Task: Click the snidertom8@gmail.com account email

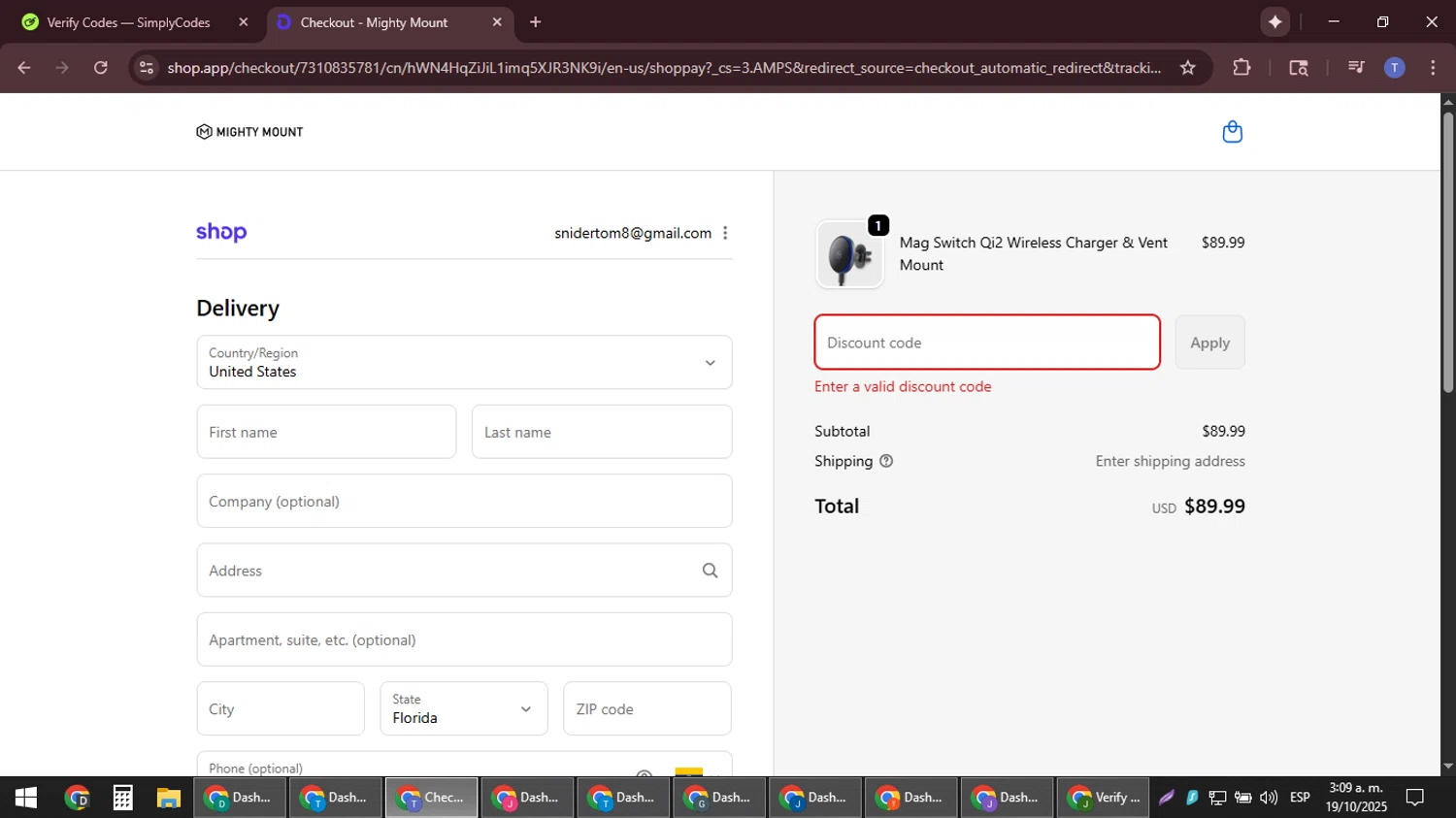Action: (633, 233)
